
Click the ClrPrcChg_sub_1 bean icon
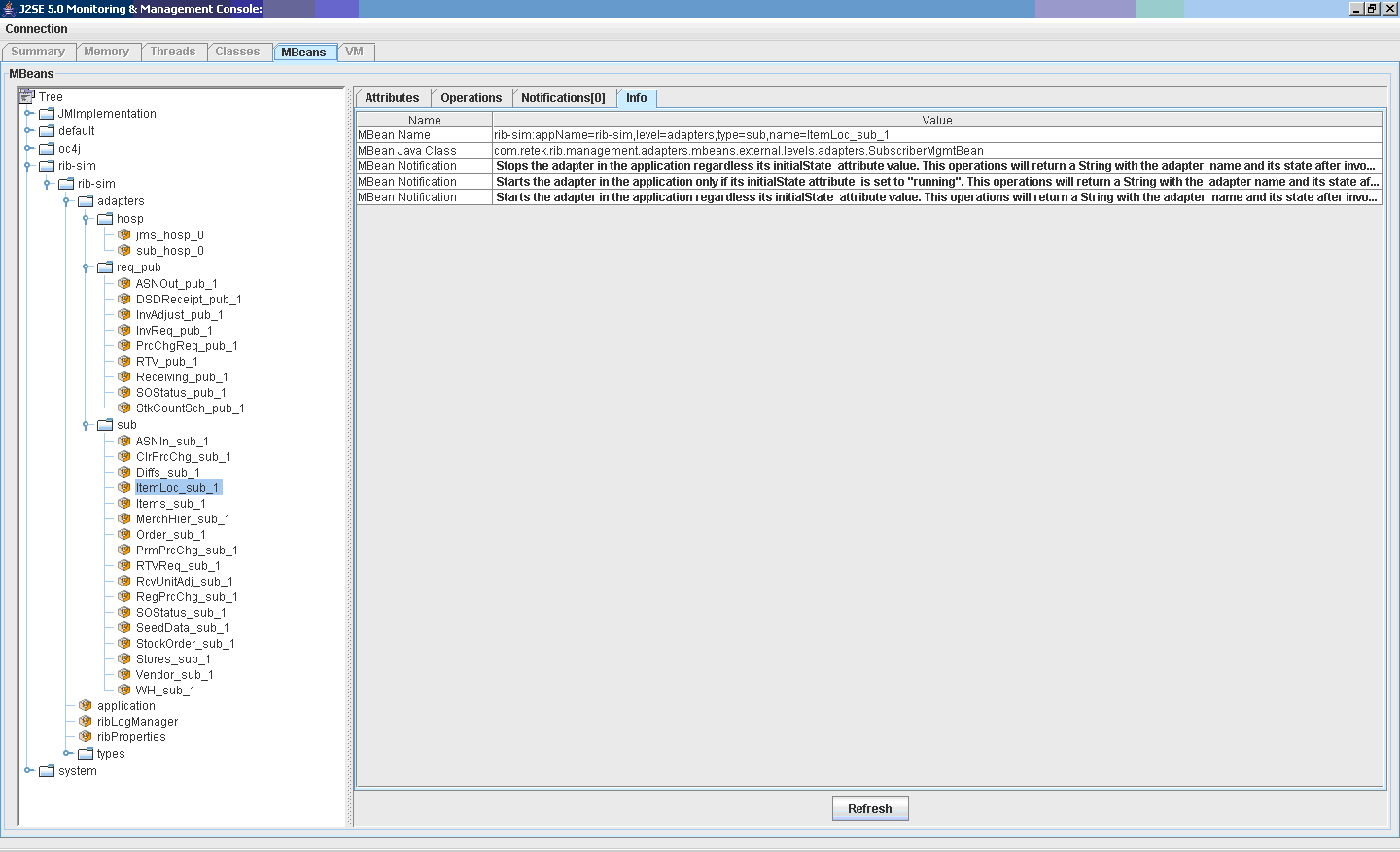[124, 456]
